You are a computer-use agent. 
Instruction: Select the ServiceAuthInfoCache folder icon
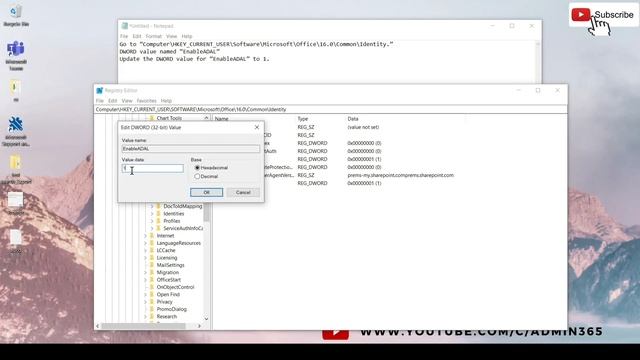pos(158,228)
